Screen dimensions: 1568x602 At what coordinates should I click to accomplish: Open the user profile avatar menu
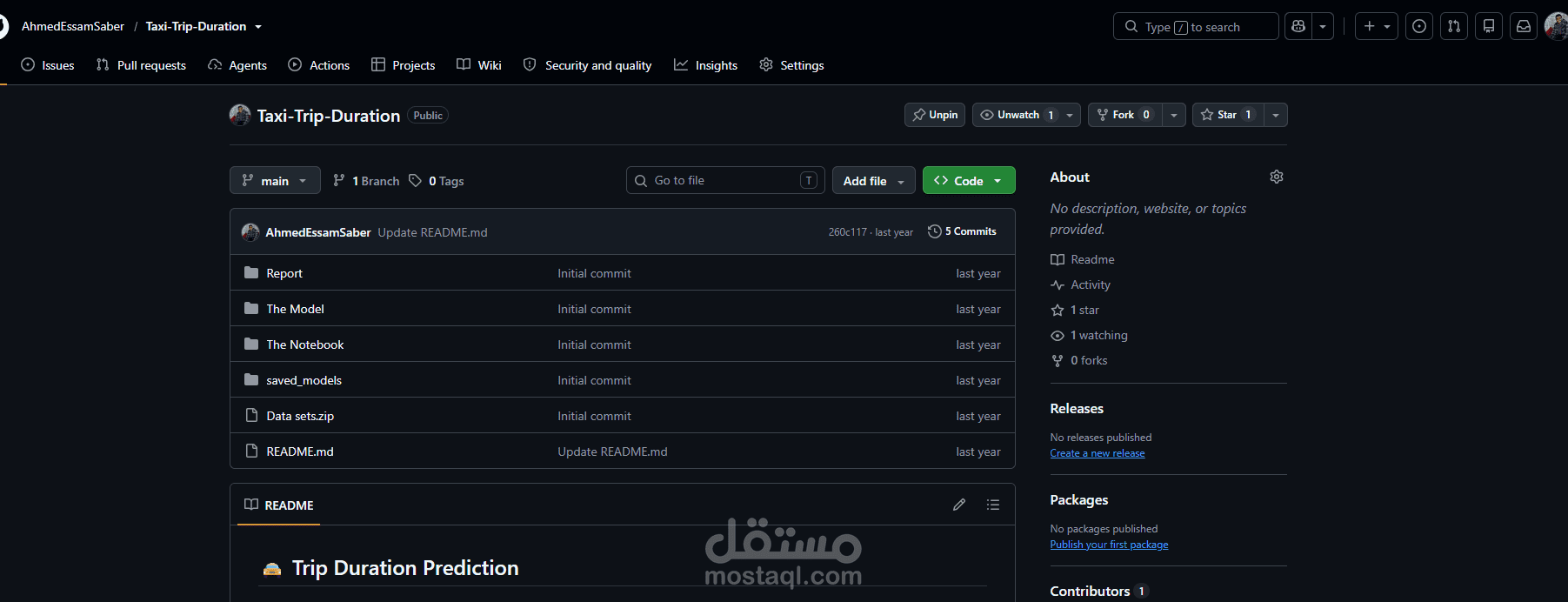point(1556,27)
